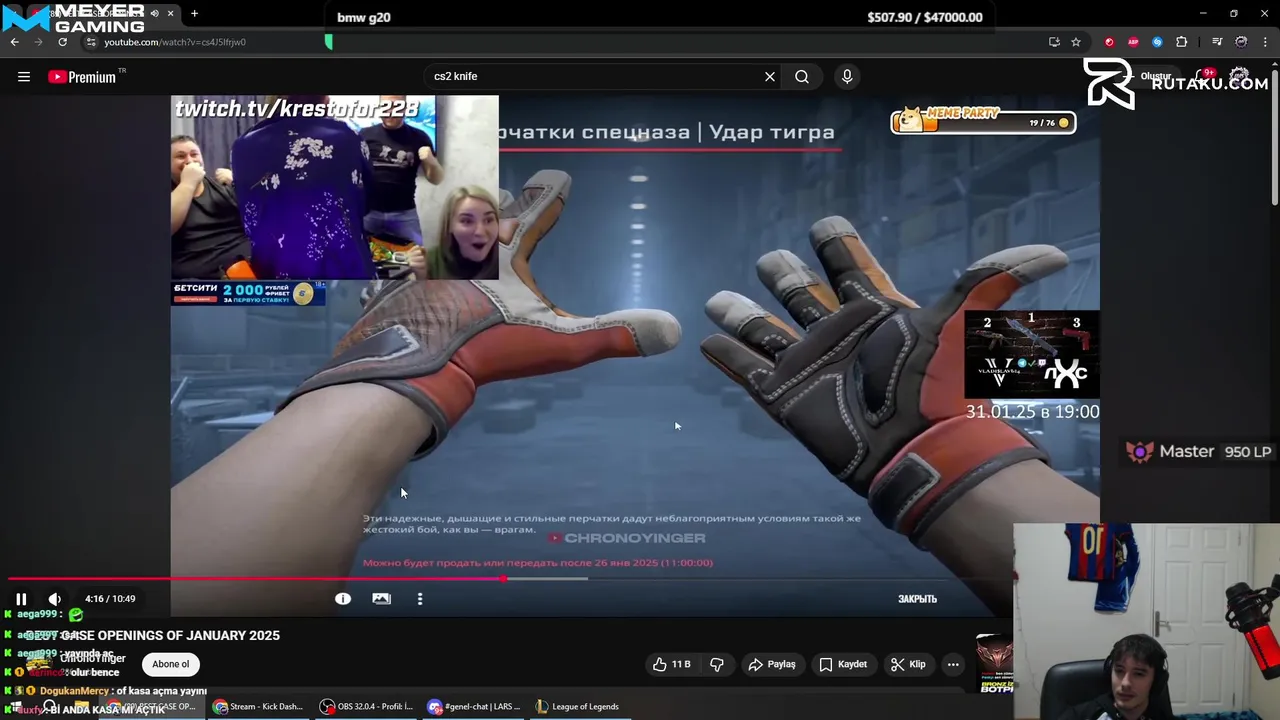Open YouTube notifications bell
This screenshot has width=1280, height=720.
[1203, 77]
